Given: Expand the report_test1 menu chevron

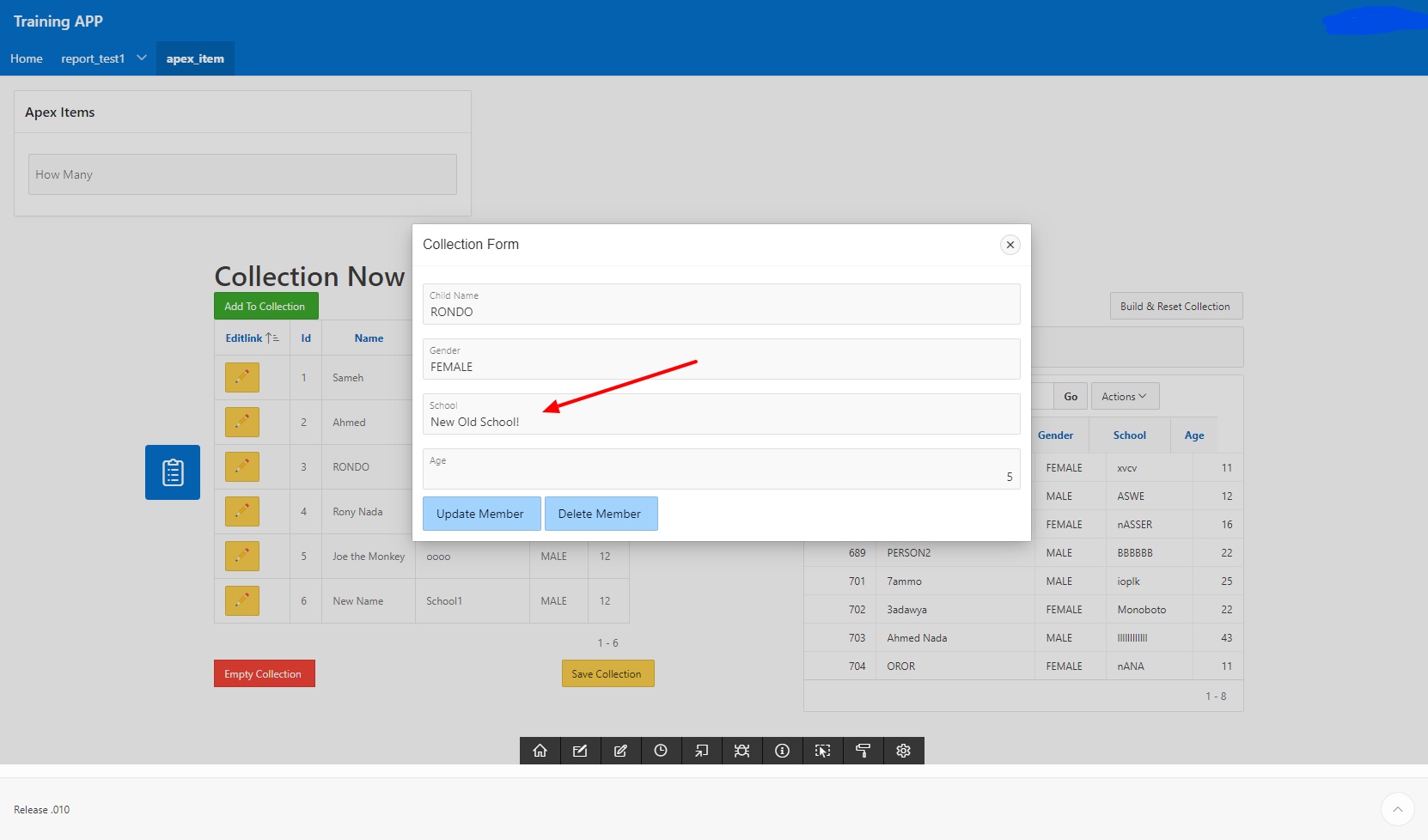Looking at the screenshot, I should coord(142,58).
